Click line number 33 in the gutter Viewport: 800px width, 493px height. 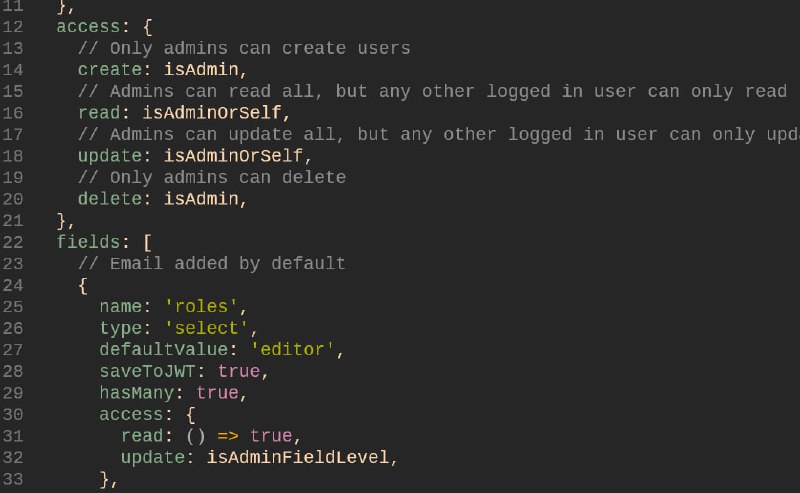coord(13,479)
